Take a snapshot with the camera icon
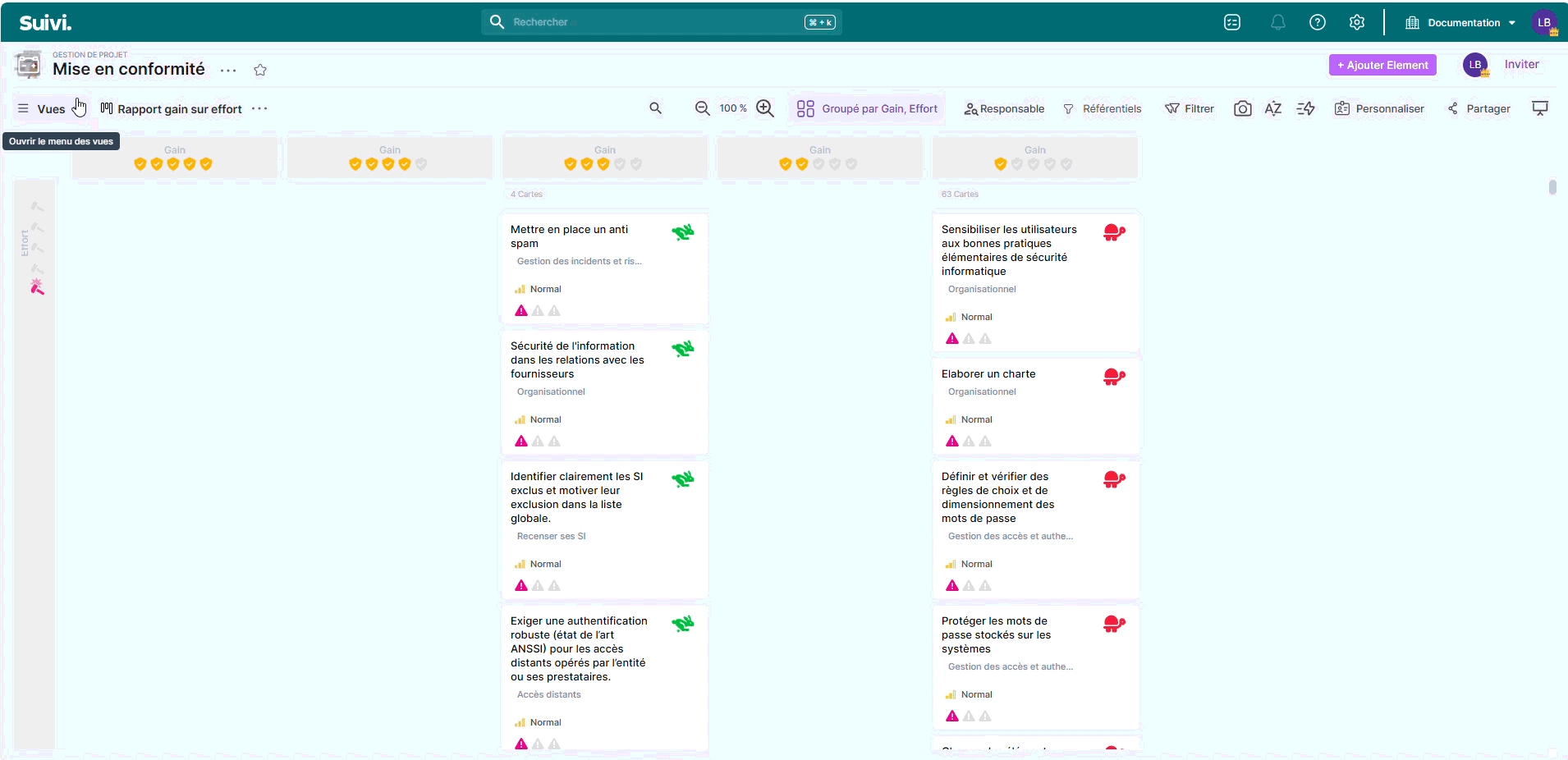Viewport: 1568px width, 760px height. point(1242,108)
